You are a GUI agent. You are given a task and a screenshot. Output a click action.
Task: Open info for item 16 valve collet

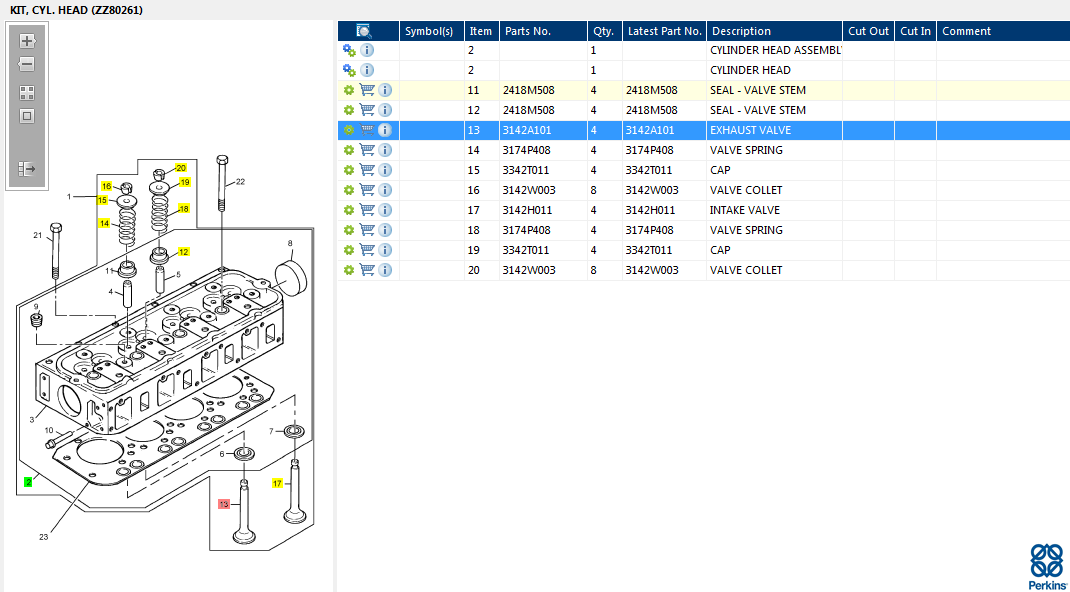[x=385, y=190]
